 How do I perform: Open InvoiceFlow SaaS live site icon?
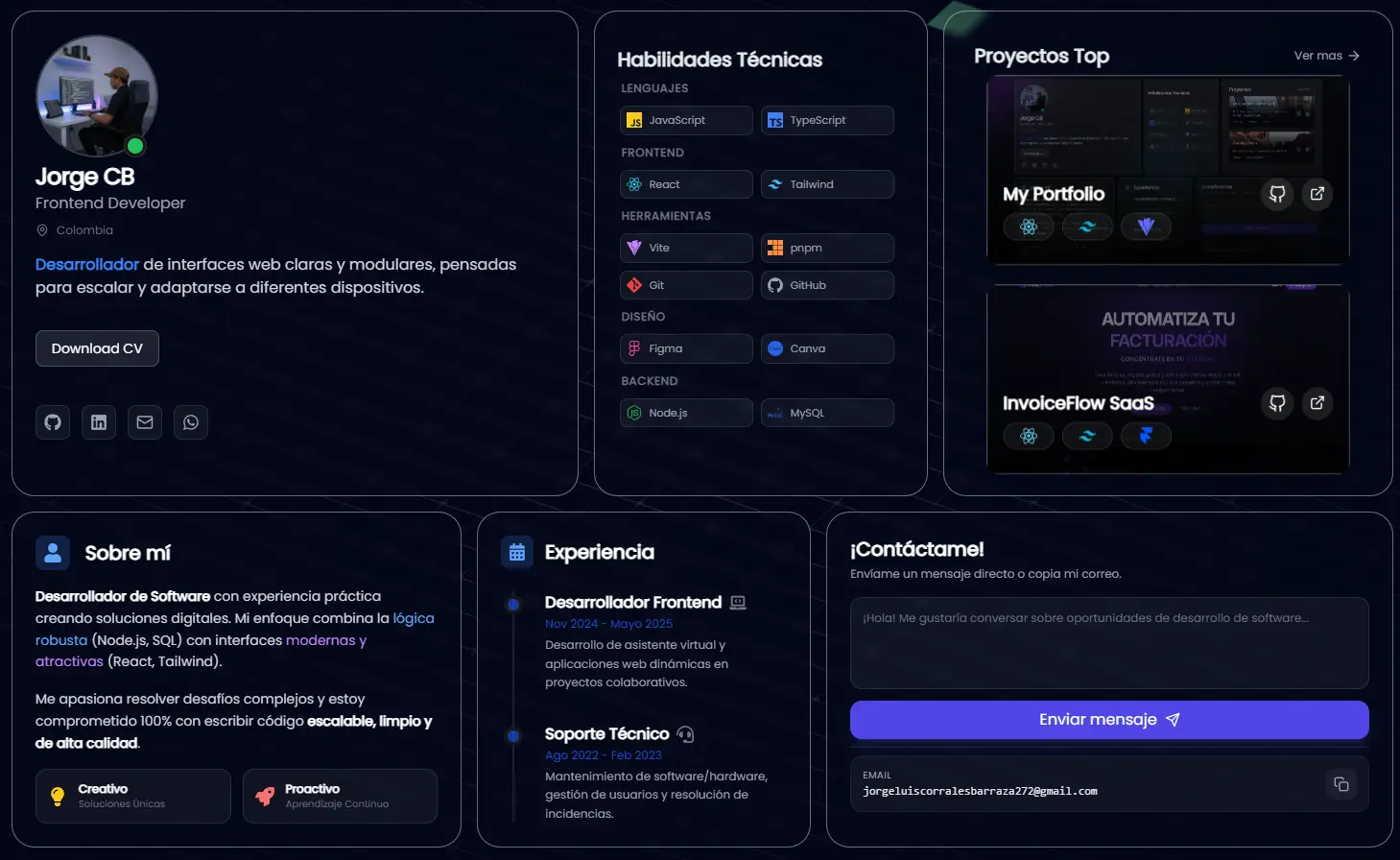1317,403
